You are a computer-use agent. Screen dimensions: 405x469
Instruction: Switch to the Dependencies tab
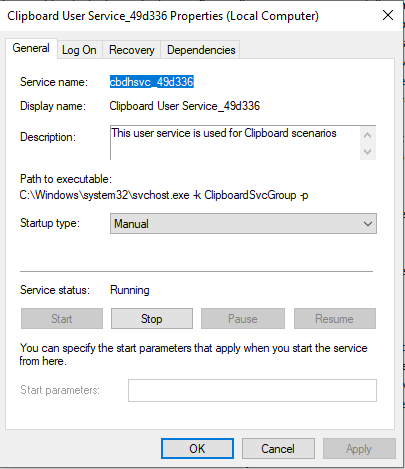point(201,50)
